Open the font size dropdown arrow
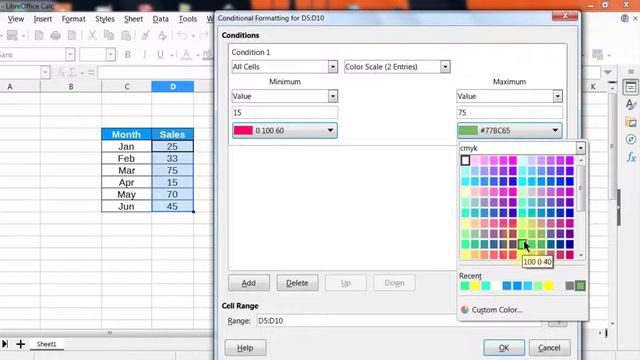This screenshot has width=640, height=360. [110, 54]
